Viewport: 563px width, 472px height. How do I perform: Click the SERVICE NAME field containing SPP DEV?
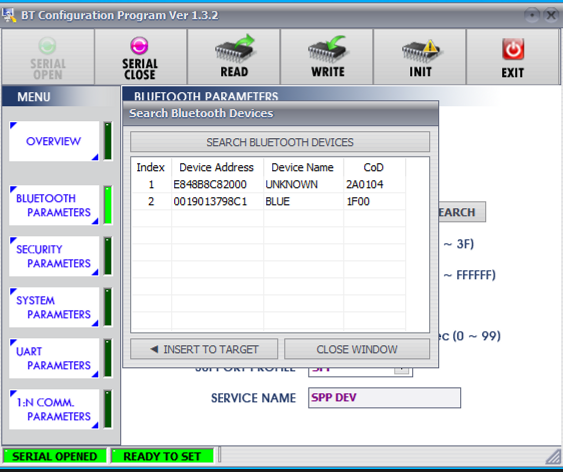[384, 398]
